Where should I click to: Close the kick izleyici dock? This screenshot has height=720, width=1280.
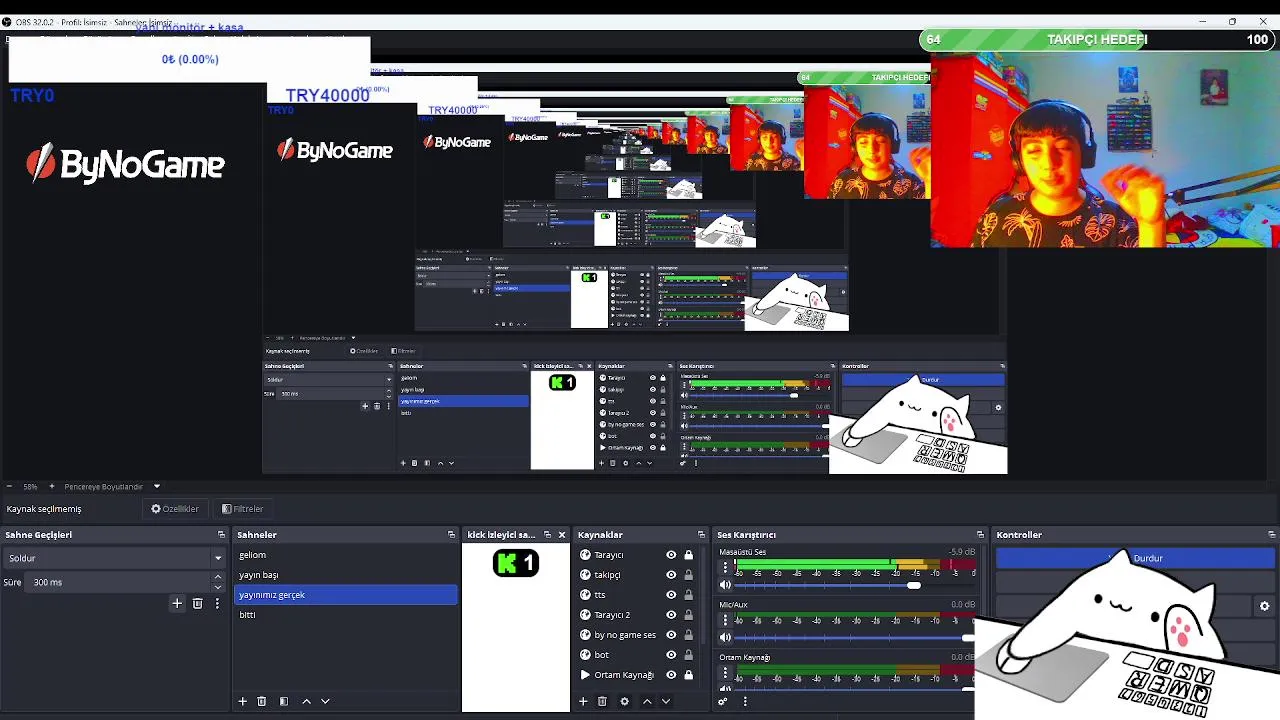pyautogui.click(x=562, y=535)
